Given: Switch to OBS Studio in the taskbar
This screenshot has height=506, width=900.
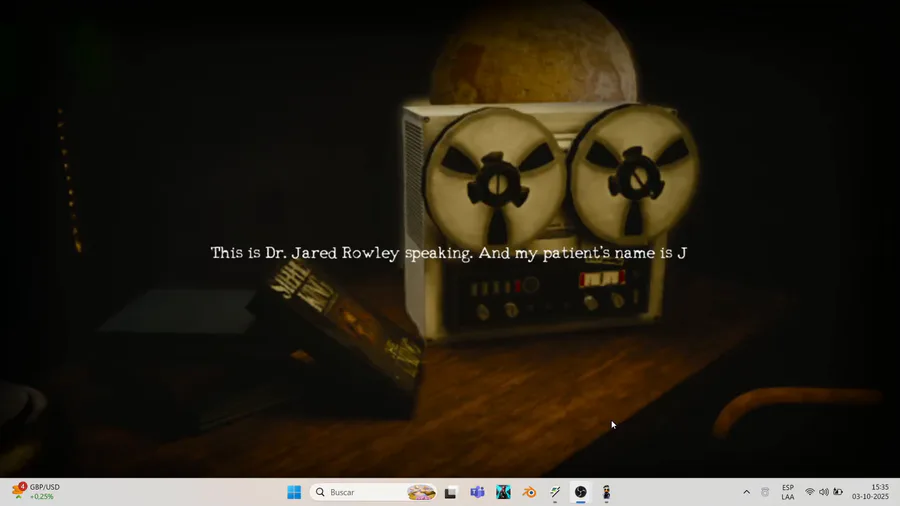Looking at the screenshot, I should (x=581, y=492).
